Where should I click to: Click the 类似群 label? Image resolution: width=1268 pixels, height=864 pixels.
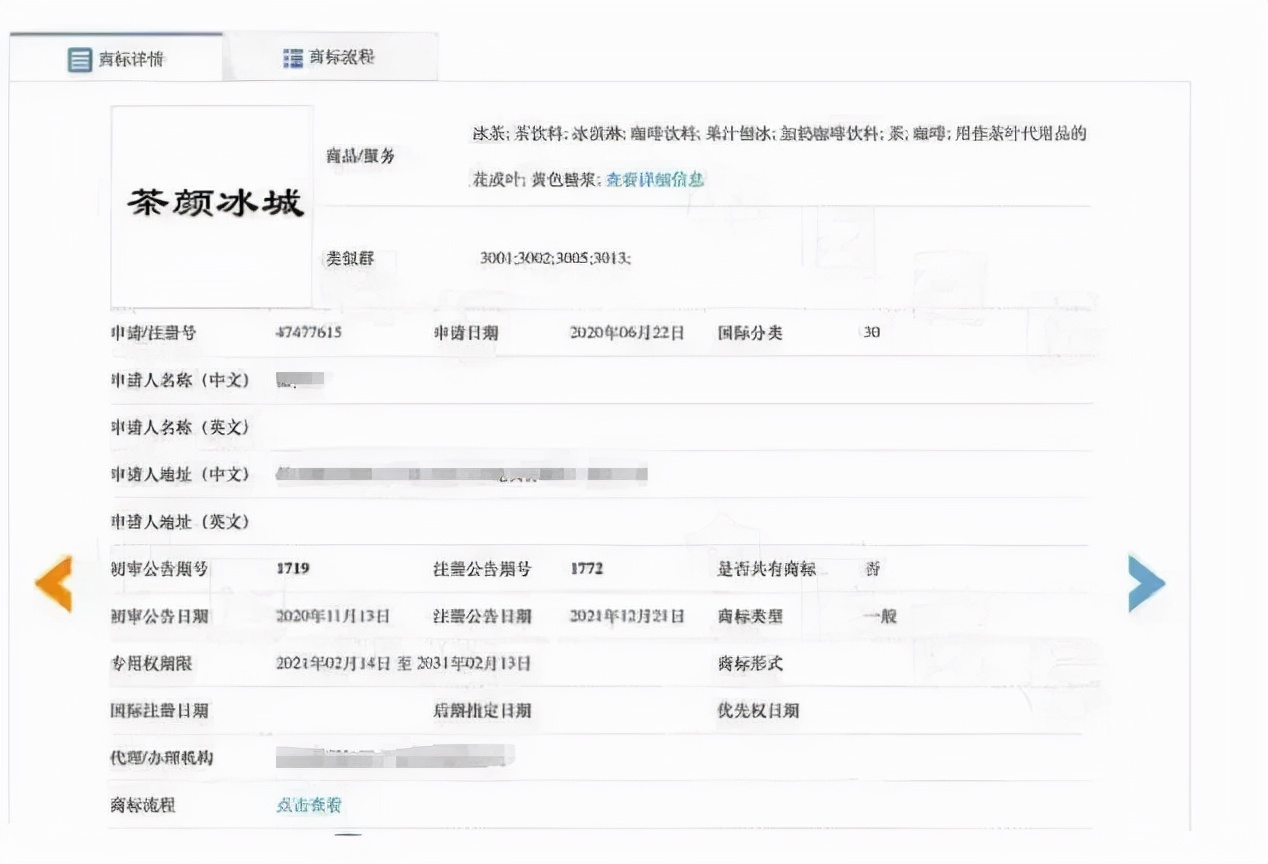[350, 258]
